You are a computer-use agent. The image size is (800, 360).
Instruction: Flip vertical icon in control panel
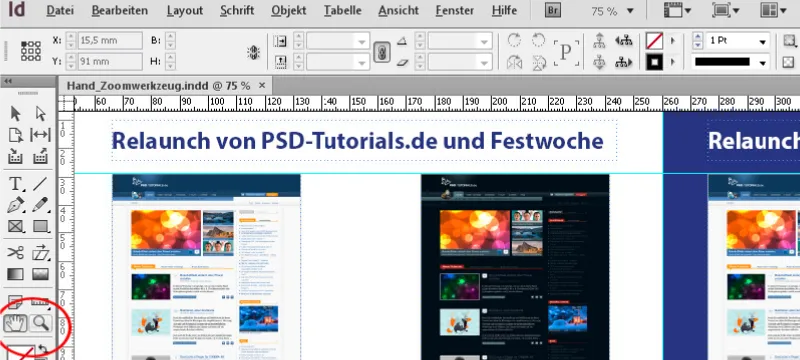(x=539, y=63)
